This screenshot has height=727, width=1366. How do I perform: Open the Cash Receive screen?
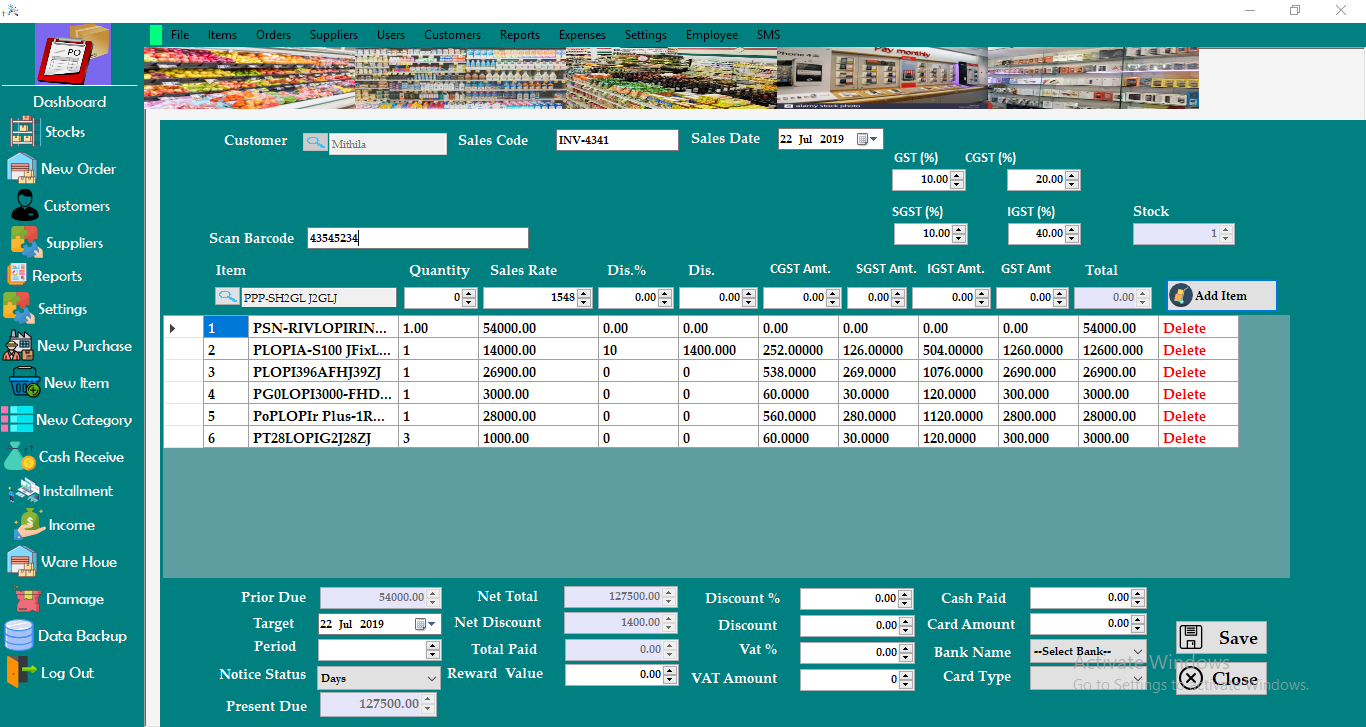pyautogui.click(x=69, y=456)
